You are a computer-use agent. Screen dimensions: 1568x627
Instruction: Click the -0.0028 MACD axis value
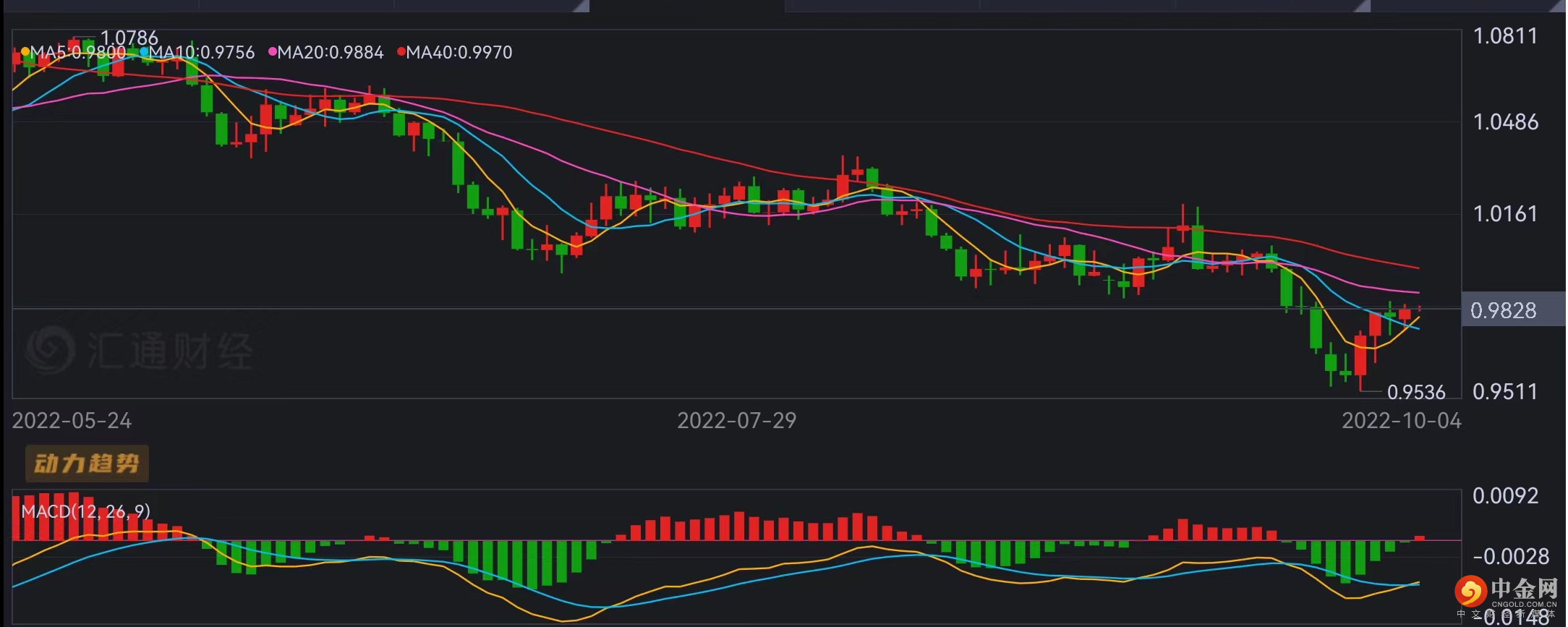[1511, 556]
